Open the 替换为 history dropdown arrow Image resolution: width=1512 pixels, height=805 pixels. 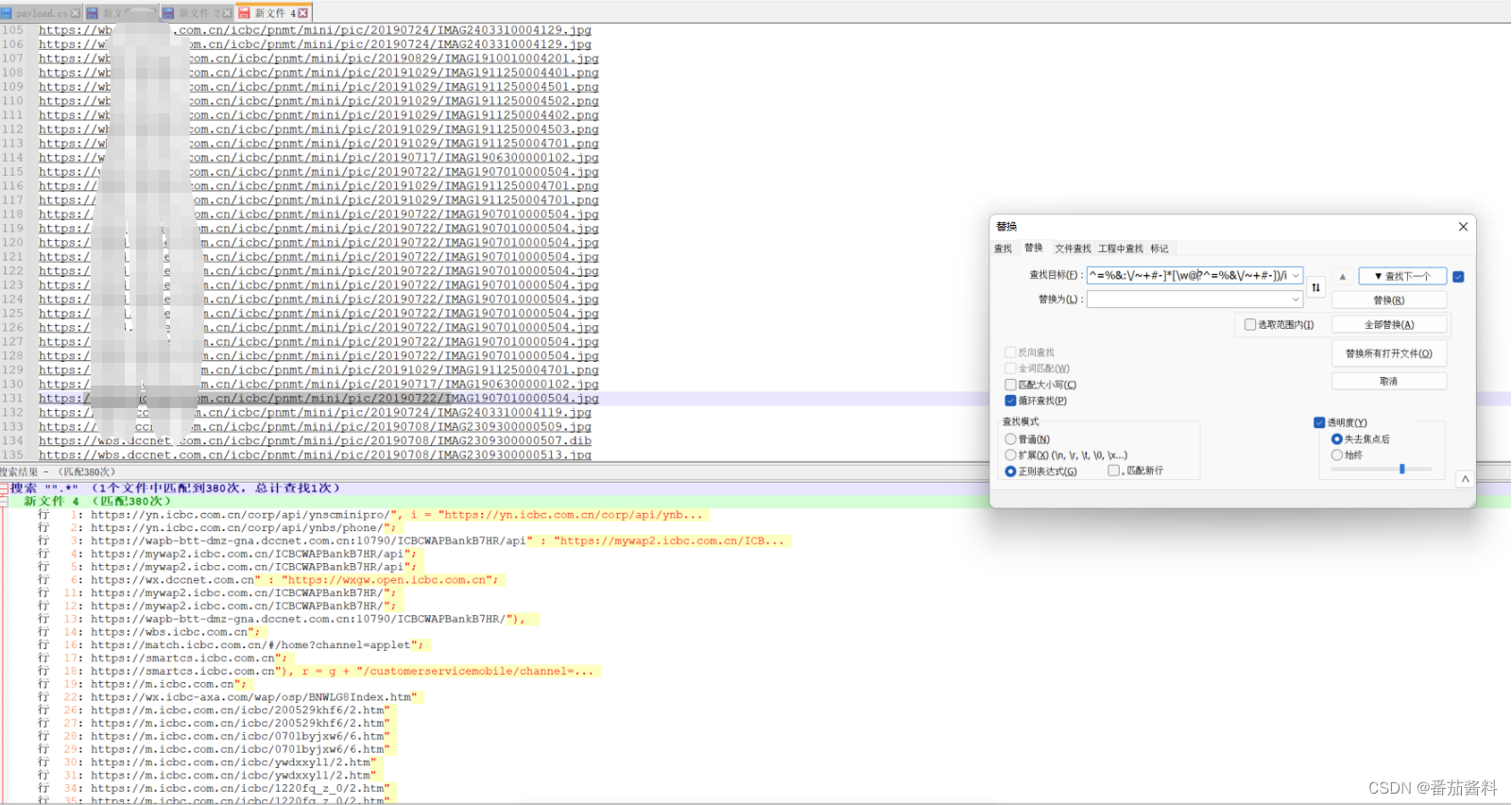coord(1296,300)
